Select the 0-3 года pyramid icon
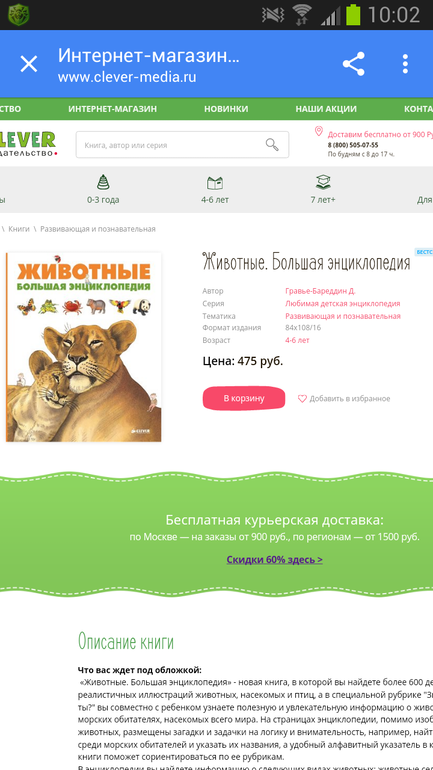This screenshot has width=433, height=770. [103, 183]
